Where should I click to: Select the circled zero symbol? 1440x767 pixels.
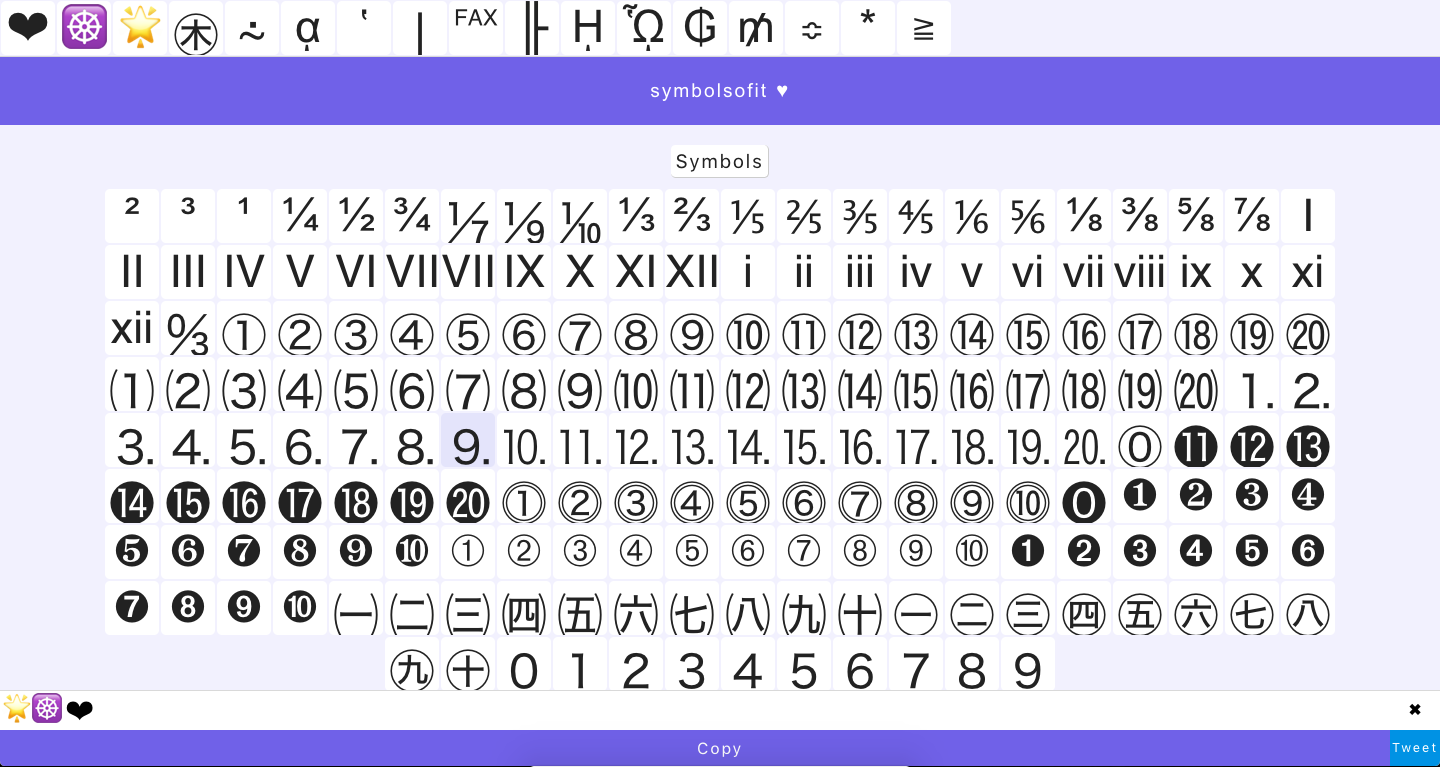1140,447
